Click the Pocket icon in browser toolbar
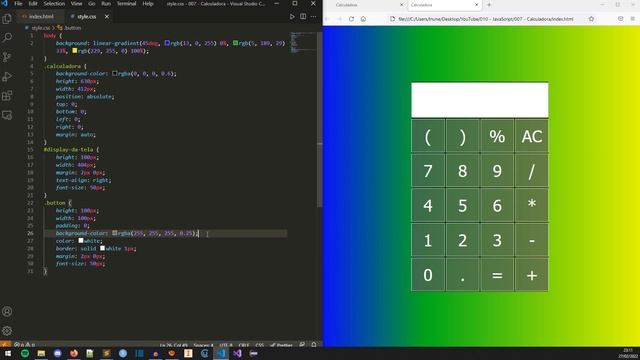This screenshot has width=640, height=360. coord(620,19)
